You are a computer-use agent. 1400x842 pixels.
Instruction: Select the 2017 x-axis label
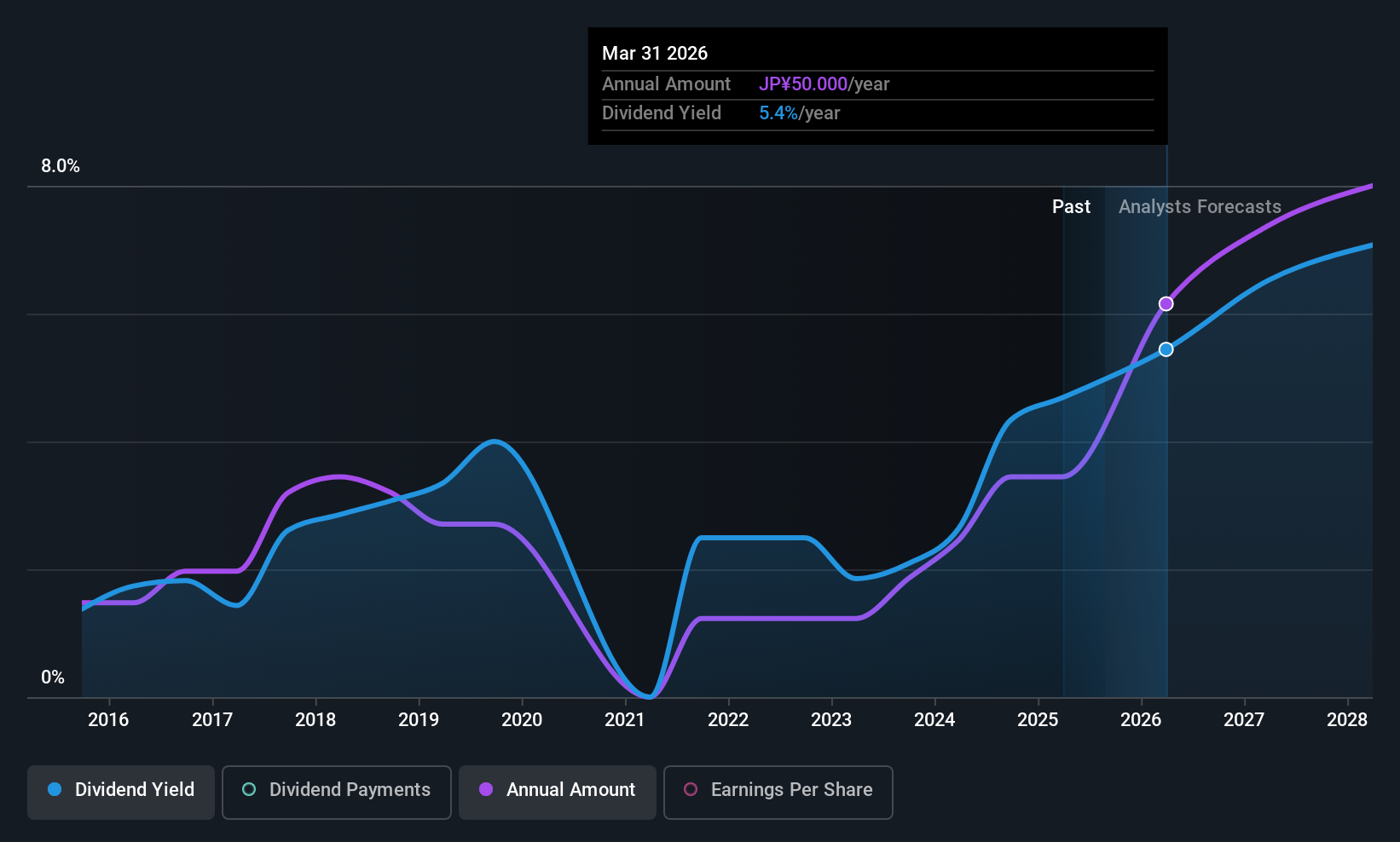pyautogui.click(x=212, y=720)
